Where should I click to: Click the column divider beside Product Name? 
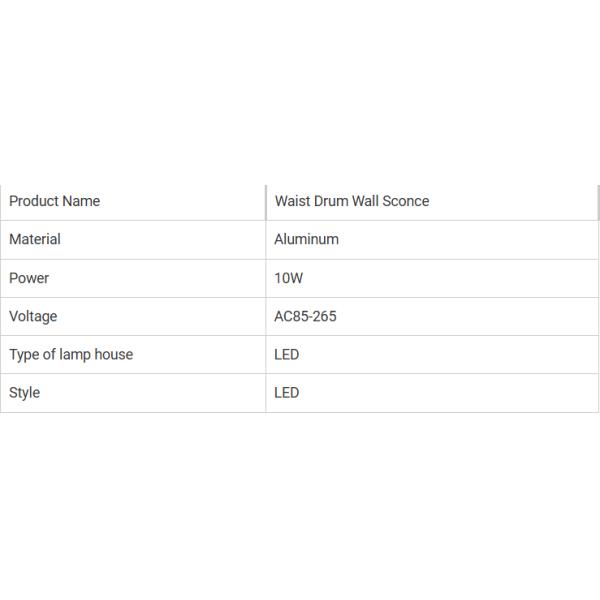click(x=266, y=201)
